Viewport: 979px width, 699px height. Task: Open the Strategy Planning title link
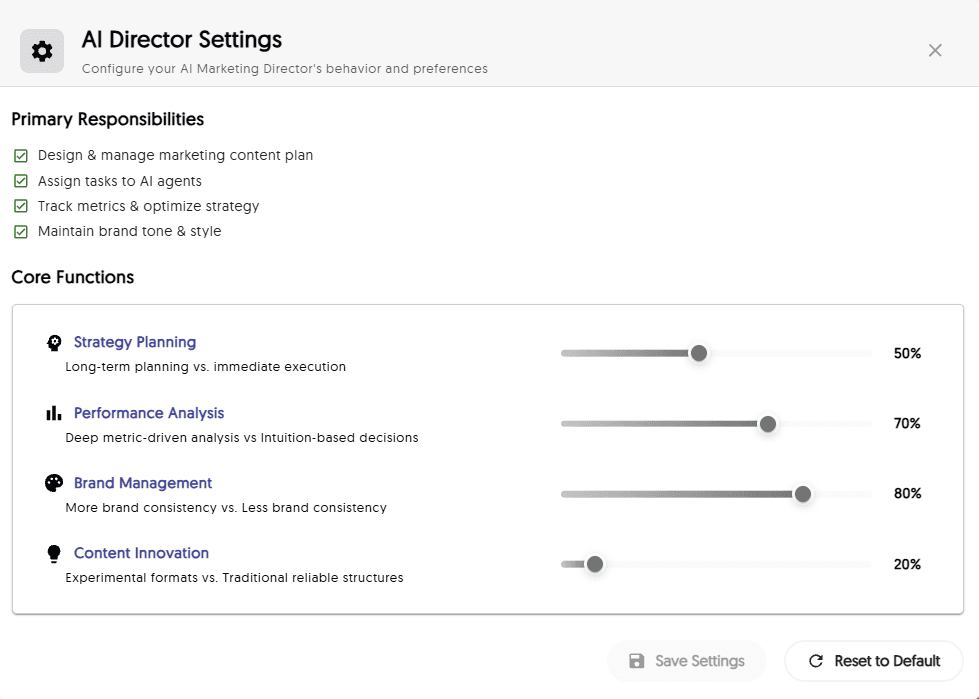pyautogui.click(x=135, y=342)
